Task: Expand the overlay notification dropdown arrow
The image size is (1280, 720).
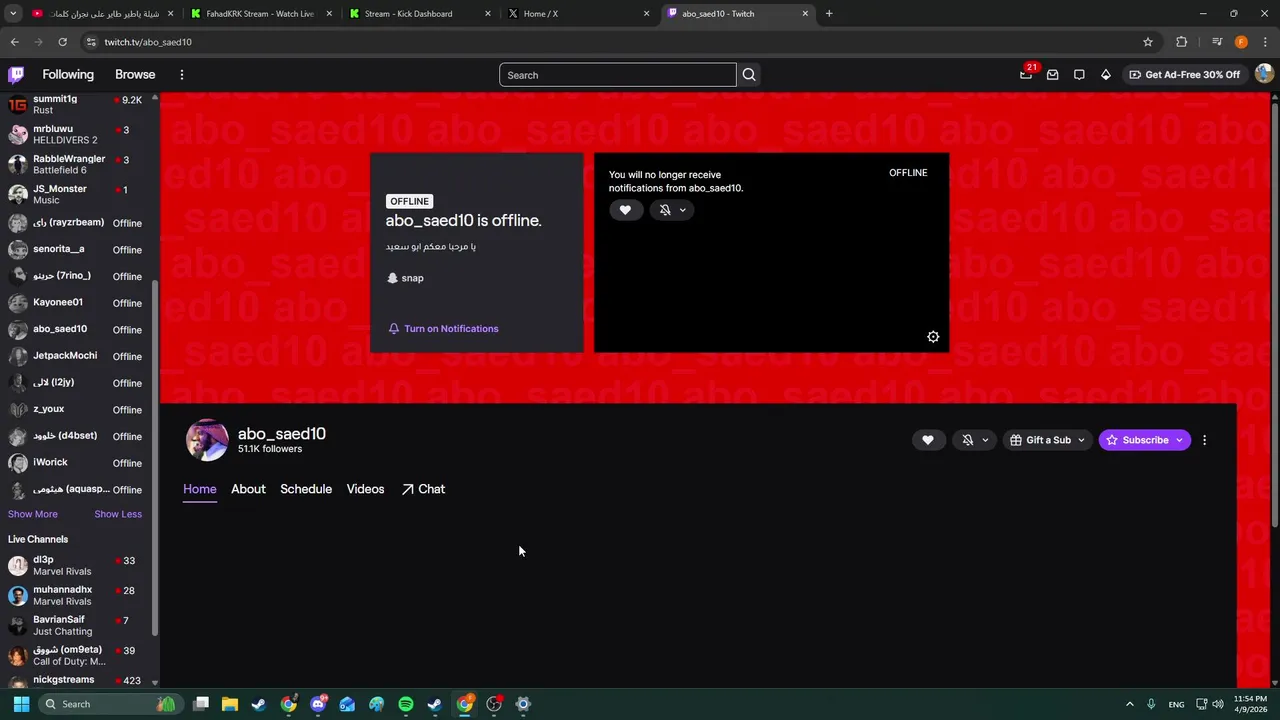Action: [682, 210]
